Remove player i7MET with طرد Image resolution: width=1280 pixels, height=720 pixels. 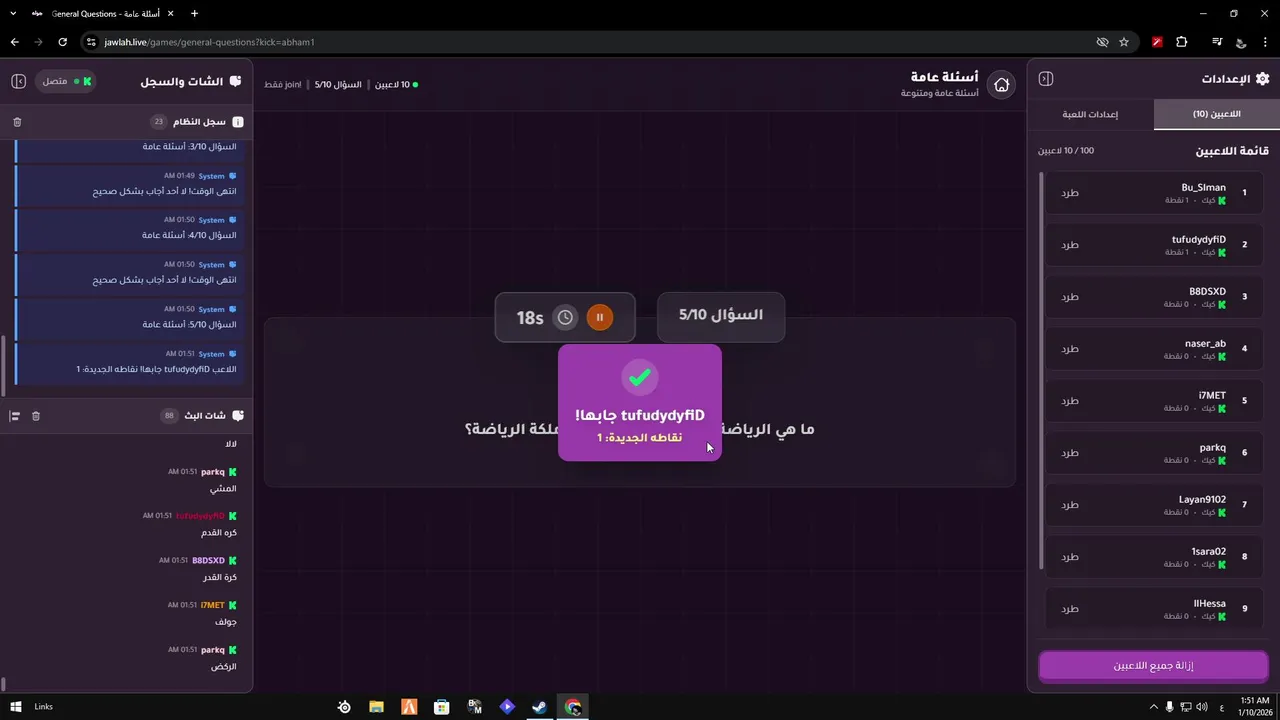tap(1070, 401)
